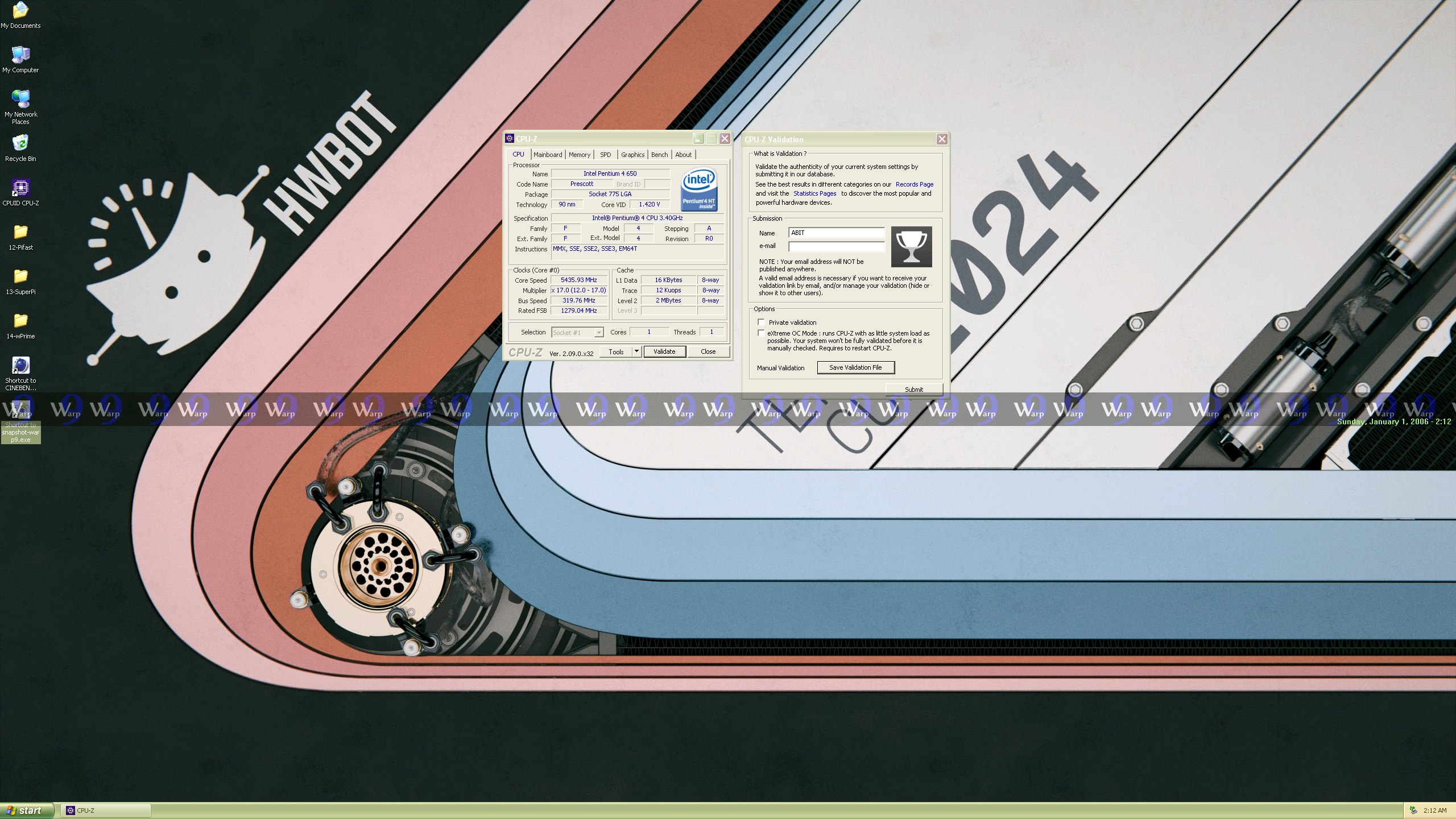Switch to the Bench tab
Viewport: 1456px width, 819px height.
(x=659, y=155)
